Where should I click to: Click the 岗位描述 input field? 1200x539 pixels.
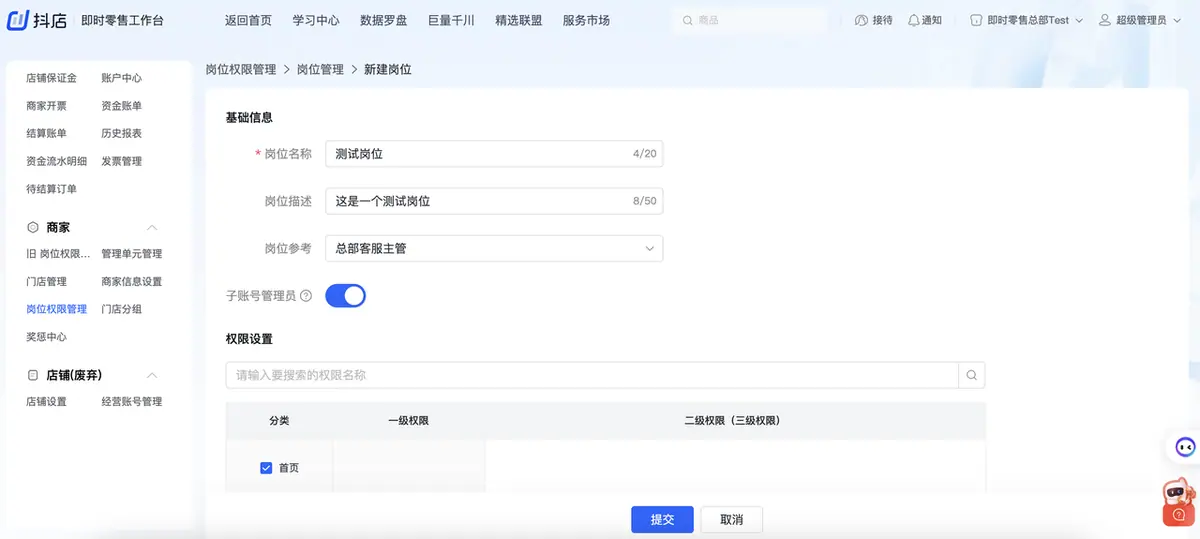pos(494,201)
